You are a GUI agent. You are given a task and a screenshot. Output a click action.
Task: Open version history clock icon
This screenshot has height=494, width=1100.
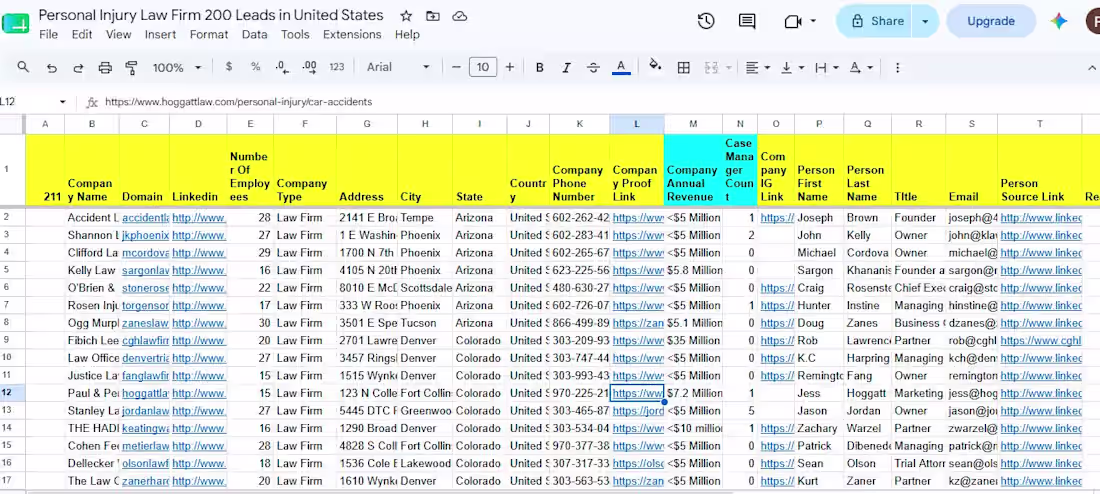click(706, 21)
